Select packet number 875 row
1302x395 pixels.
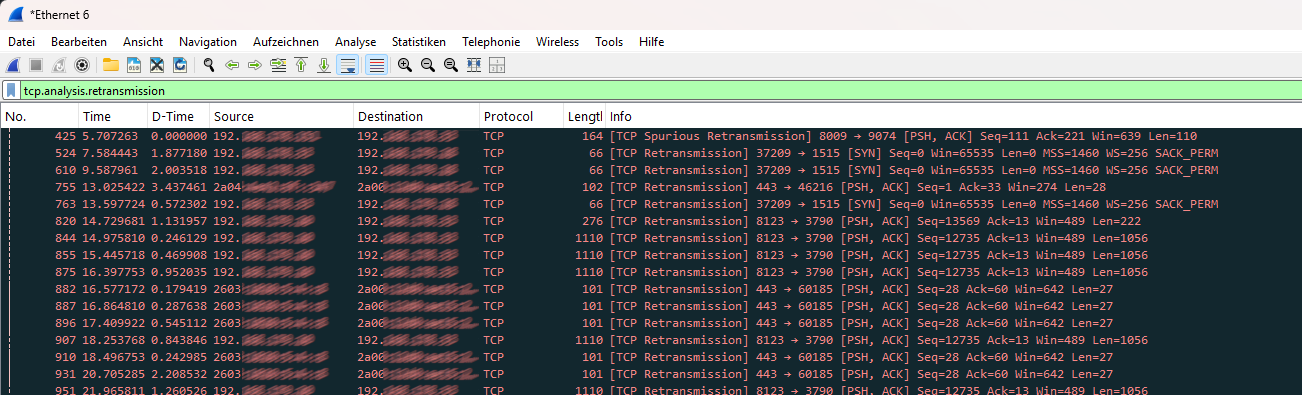(651, 271)
